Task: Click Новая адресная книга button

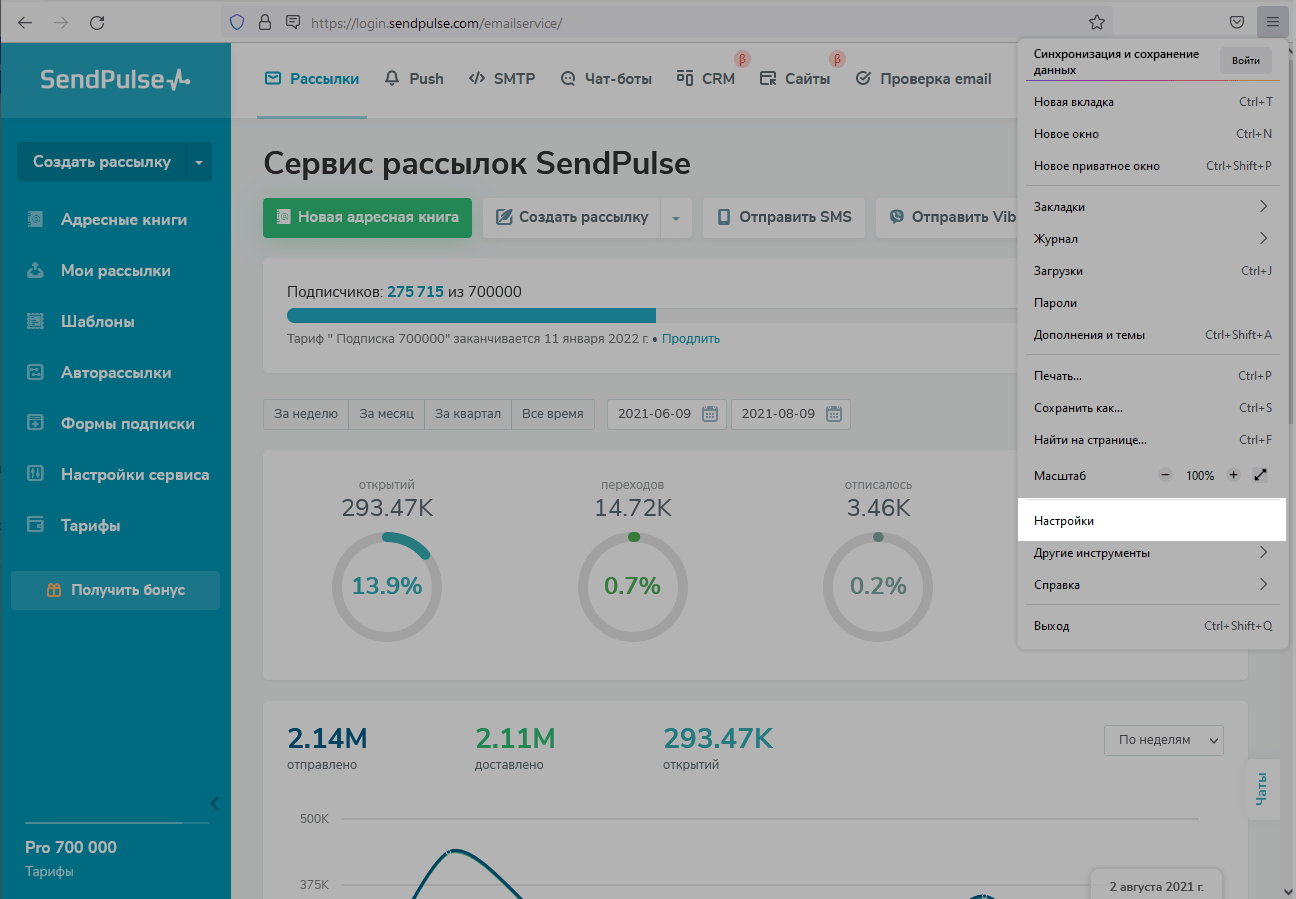Action: (367, 217)
